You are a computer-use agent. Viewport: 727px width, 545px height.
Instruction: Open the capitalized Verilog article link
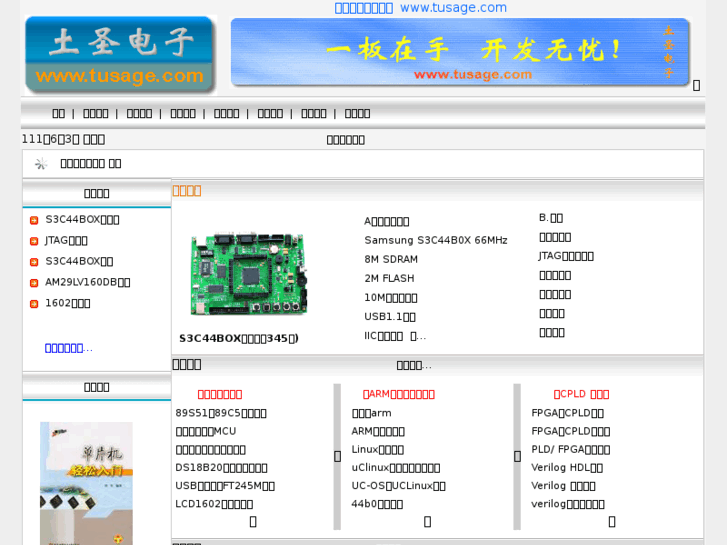(x=563, y=486)
